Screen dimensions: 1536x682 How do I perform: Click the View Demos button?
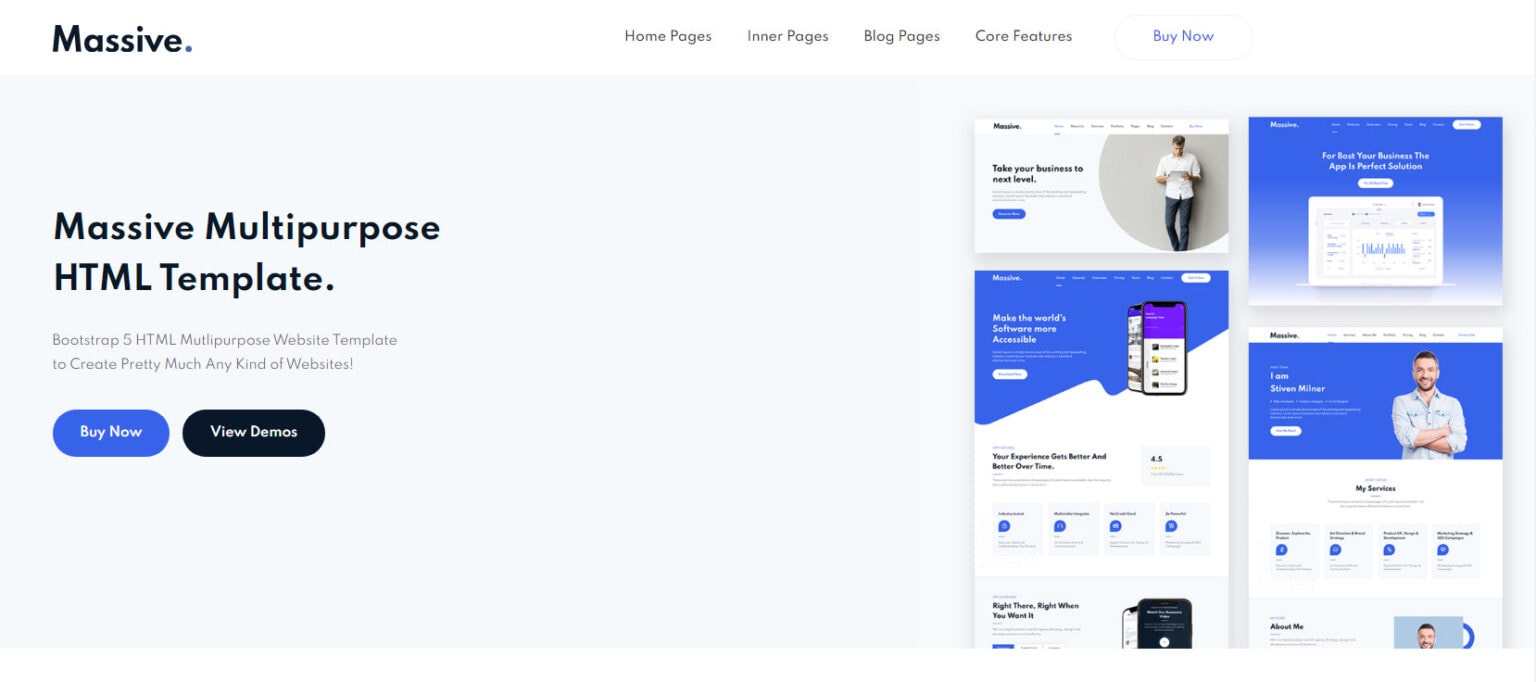pyautogui.click(x=253, y=432)
